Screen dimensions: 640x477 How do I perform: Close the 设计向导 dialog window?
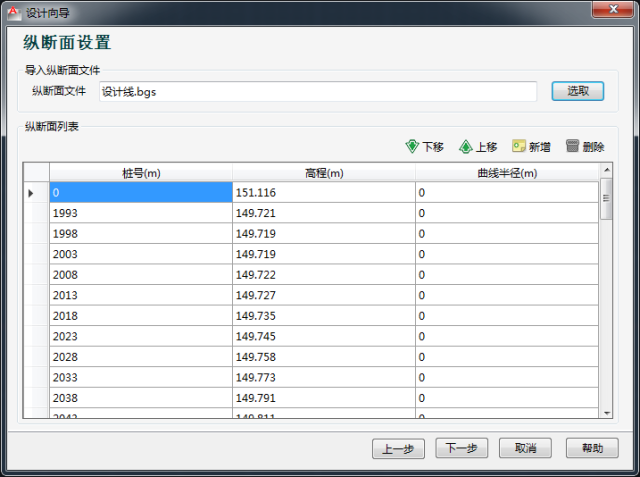coord(612,11)
